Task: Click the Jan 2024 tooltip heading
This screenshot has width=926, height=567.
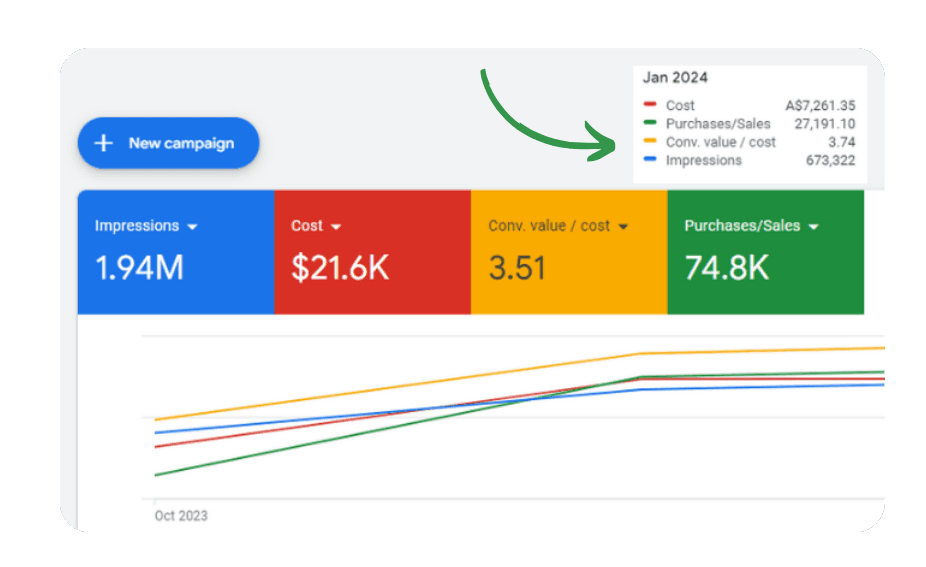Action: click(x=675, y=77)
